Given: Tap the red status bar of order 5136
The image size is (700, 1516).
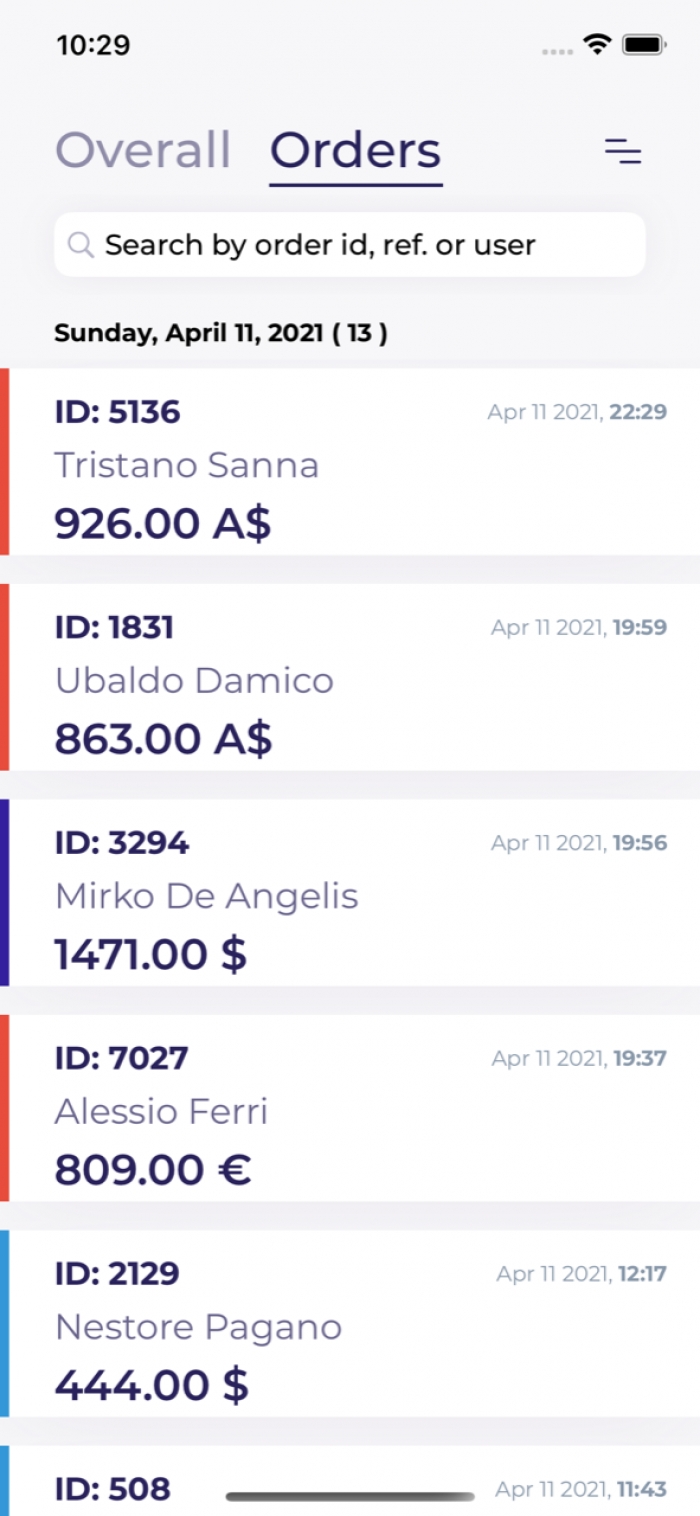Looking at the screenshot, I should [4, 462].
